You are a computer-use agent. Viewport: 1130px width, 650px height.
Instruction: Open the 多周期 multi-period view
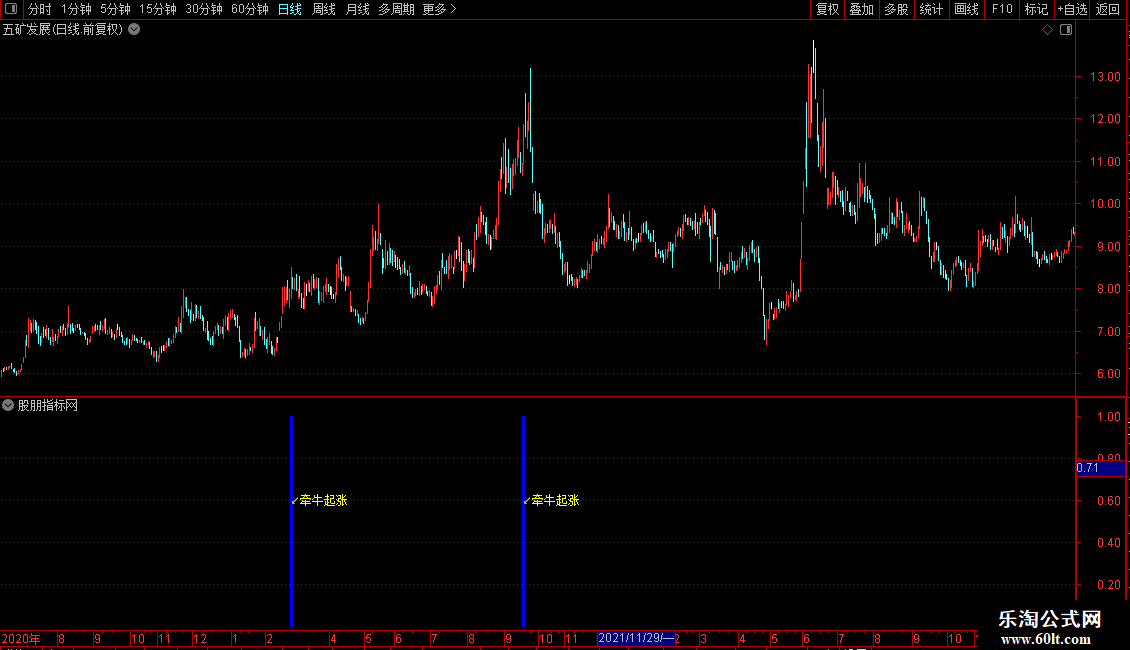pos(396,9)
